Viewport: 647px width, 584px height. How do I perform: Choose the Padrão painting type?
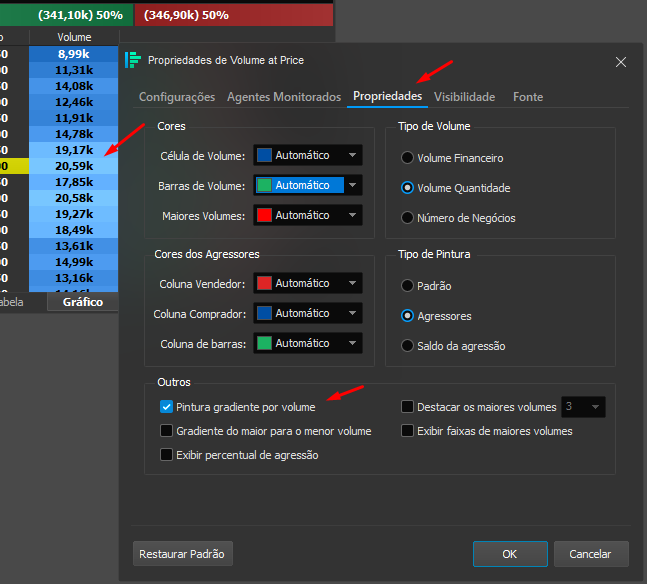pyautogui.click(x=407, y=286)
